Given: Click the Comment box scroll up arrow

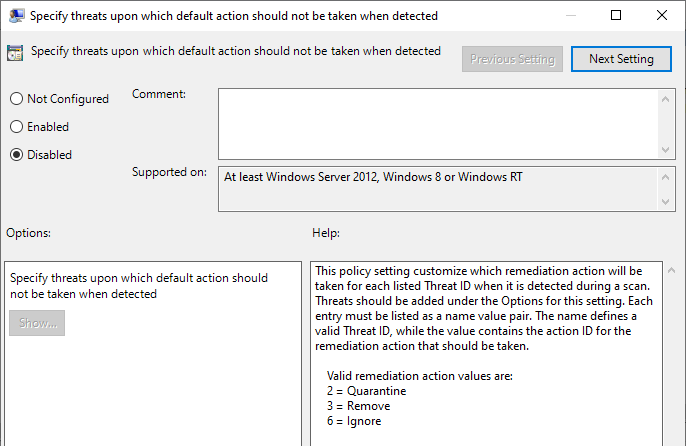Looking at the screenshot, I should (665, 99).
